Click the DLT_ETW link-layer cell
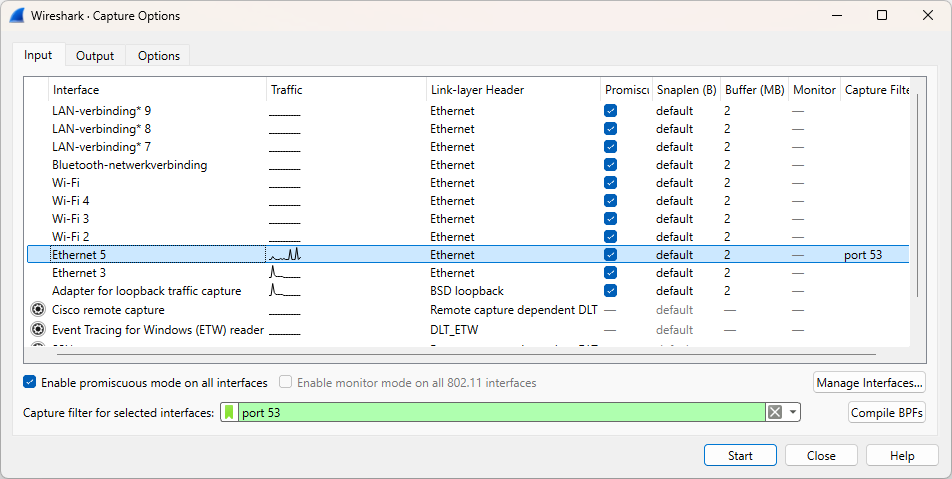This screenshot has height=479, width=952. point(454,330)
